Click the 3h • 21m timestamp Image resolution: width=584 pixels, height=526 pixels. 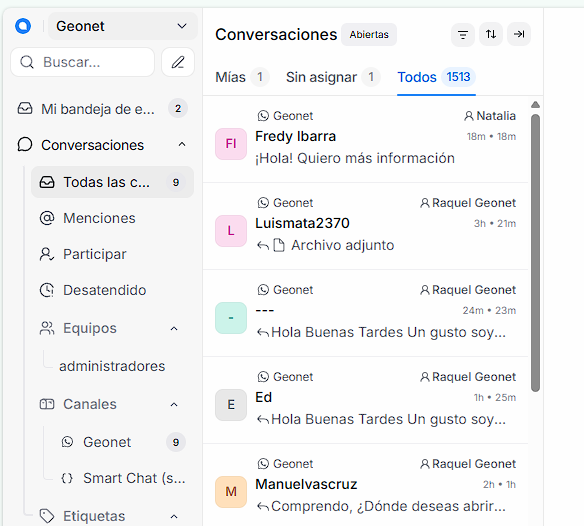click(x=495, y=224)
